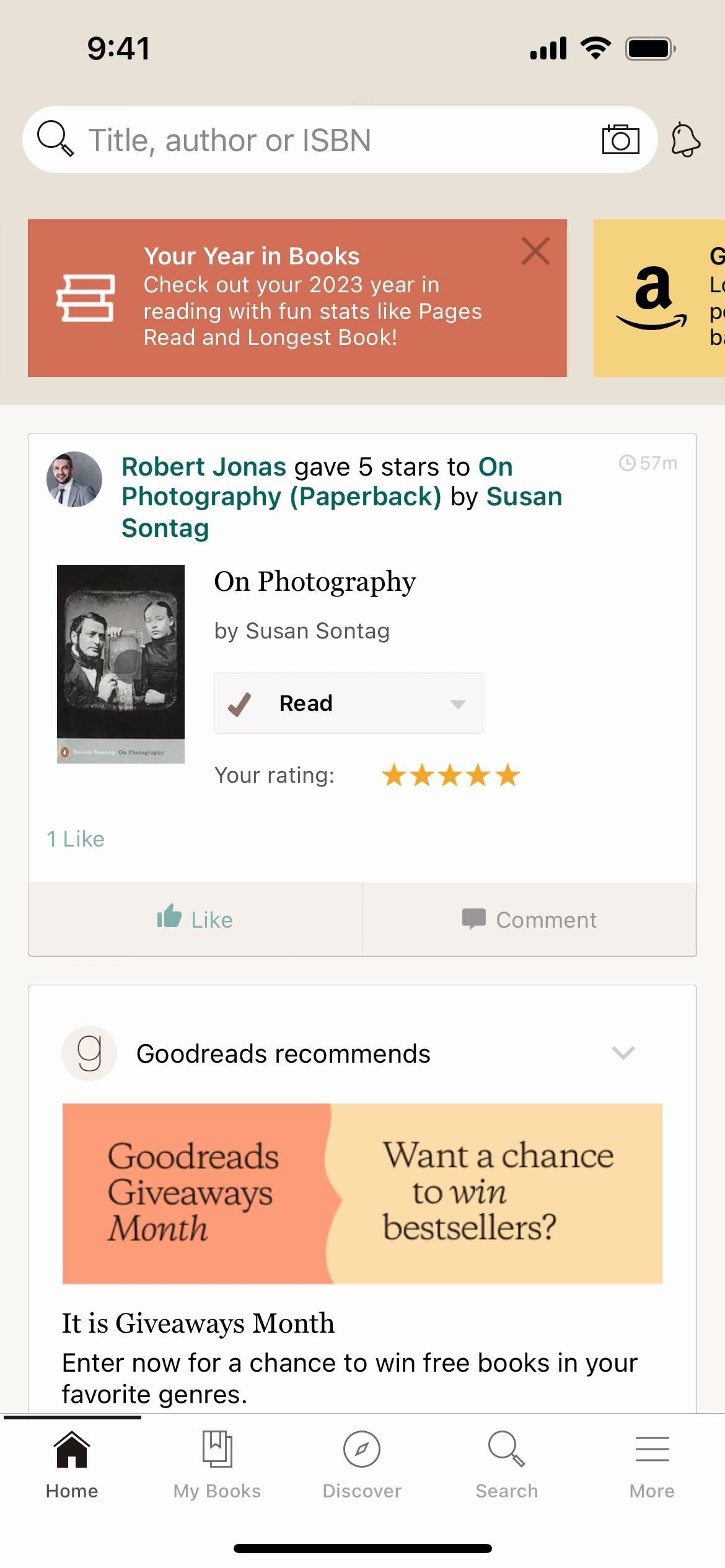Viewport: 725px width, 1568px height.
Task: Open the Read shelf dropdown arrow
Action: click(458, 704)
